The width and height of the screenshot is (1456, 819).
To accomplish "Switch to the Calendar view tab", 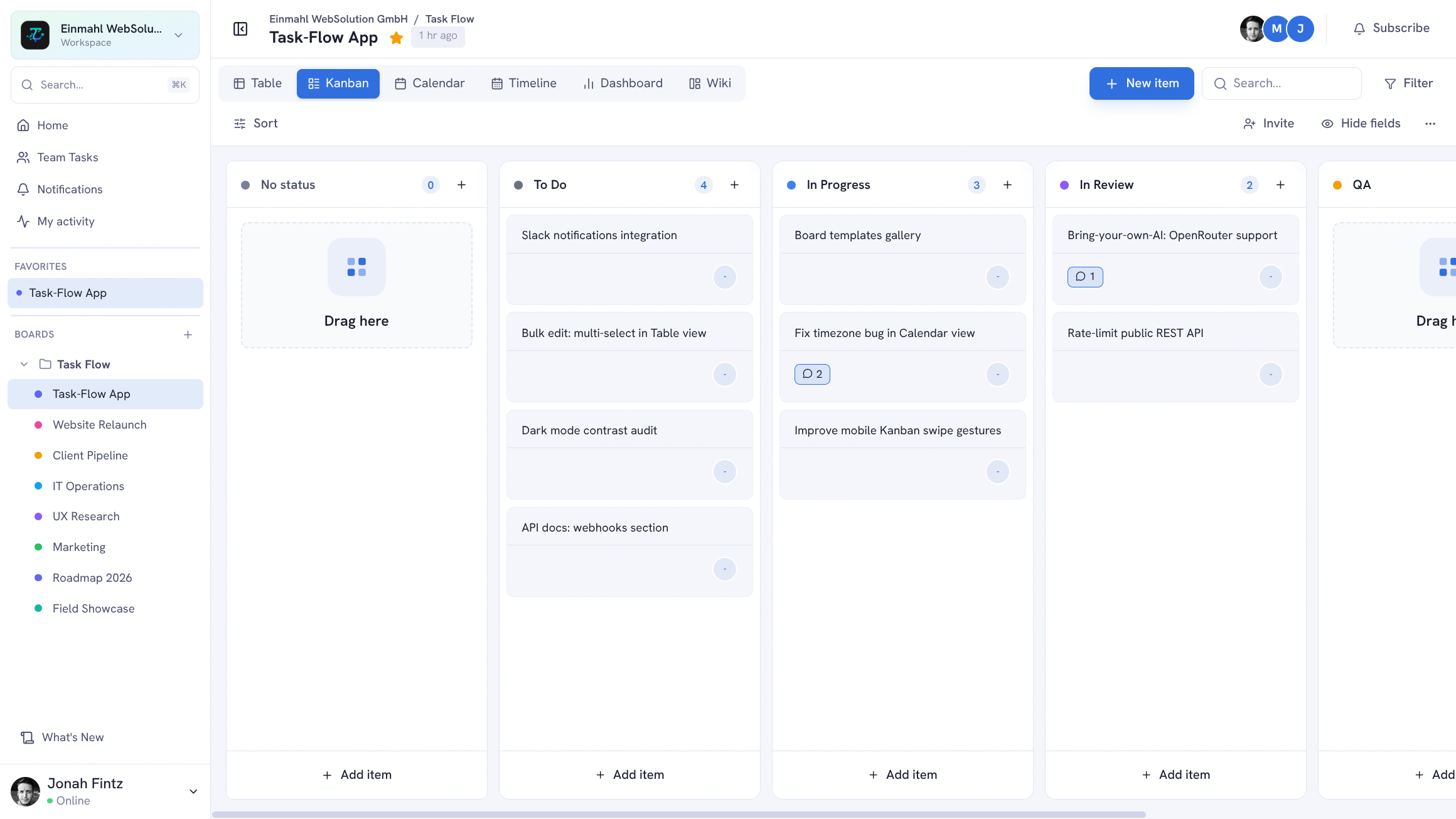I will tap(429, 83).
